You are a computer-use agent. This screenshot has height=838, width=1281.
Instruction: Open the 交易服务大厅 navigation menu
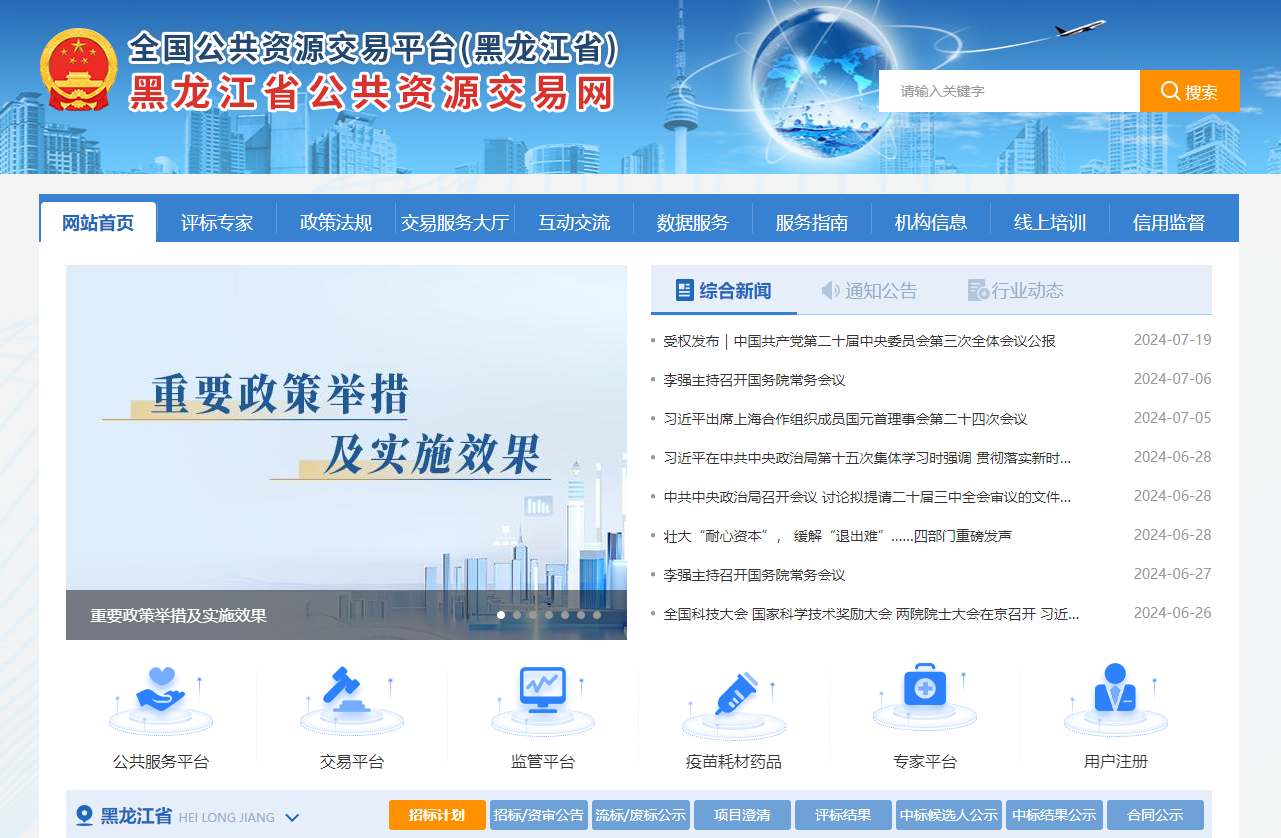pyautogui.click(x=453, y=221)
